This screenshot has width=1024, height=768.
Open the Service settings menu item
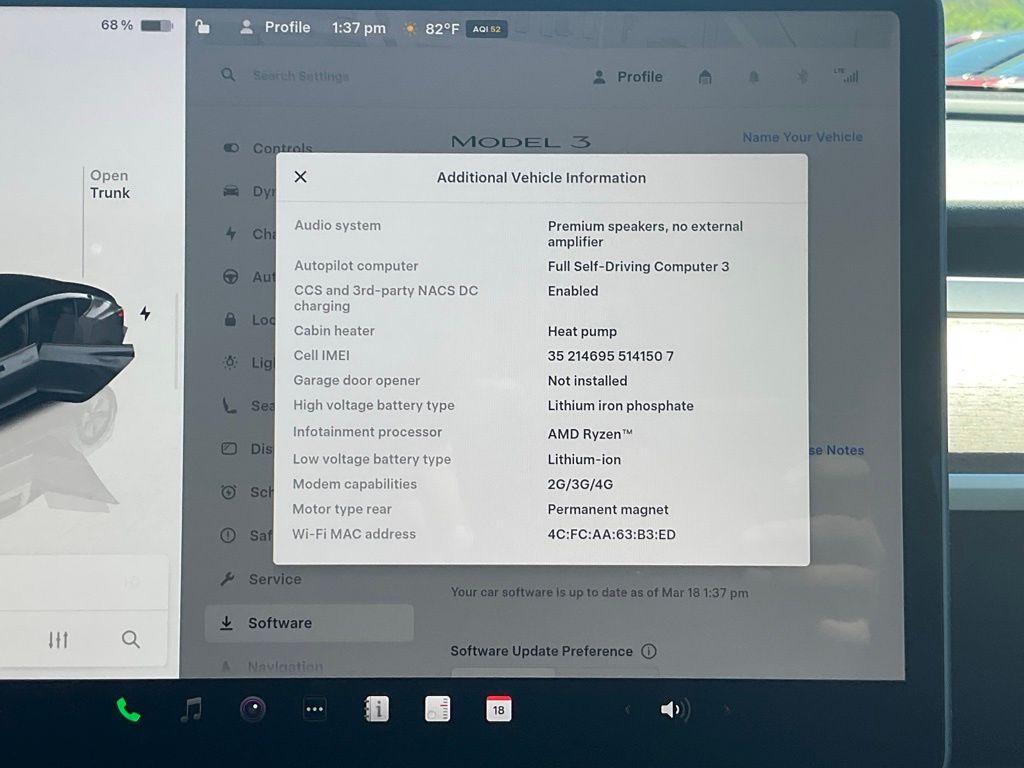tap(274, 579)
